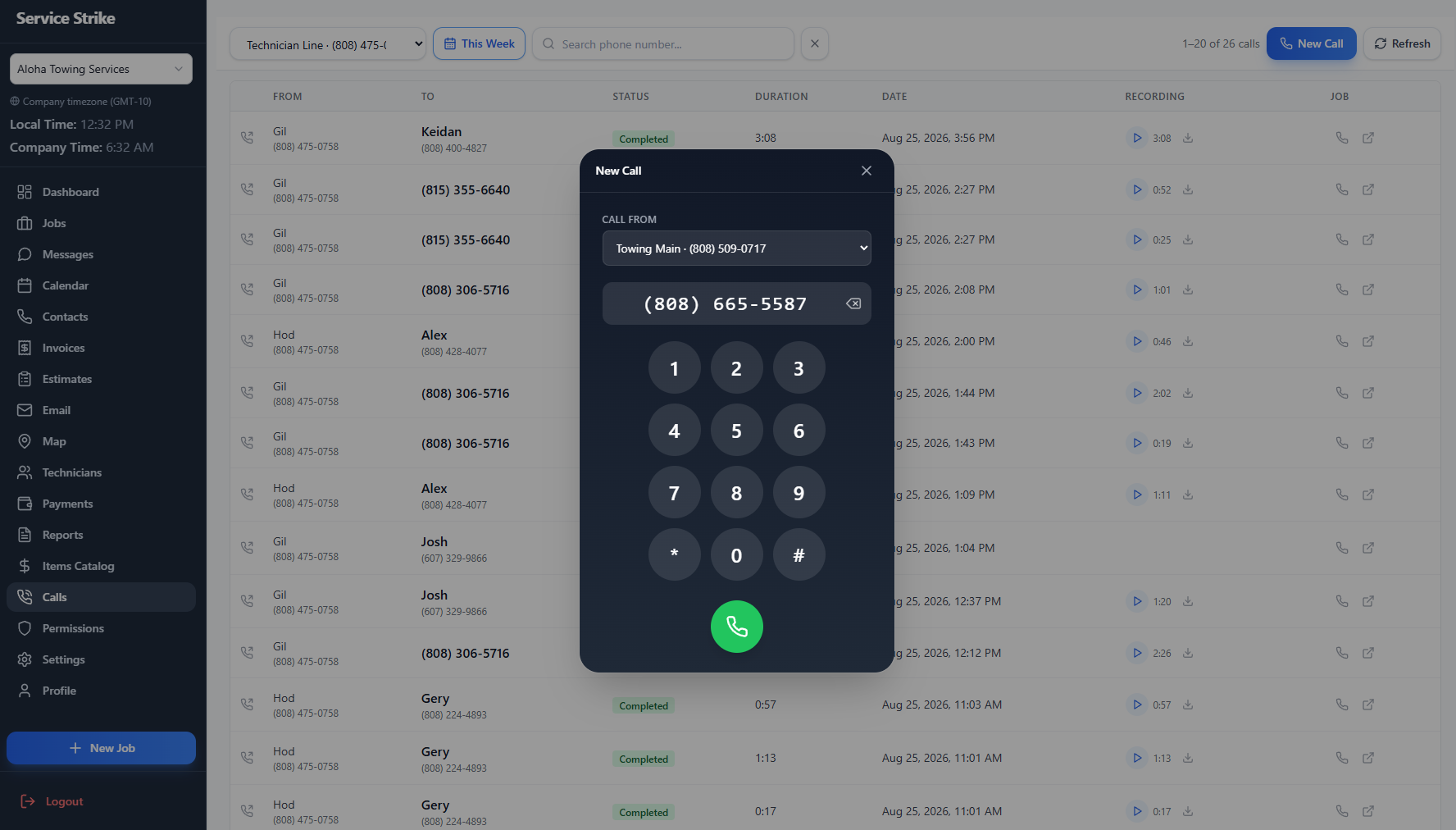
Task: Download the 2:02 recording at 1:44 PM
Action: pos(1188,393)
